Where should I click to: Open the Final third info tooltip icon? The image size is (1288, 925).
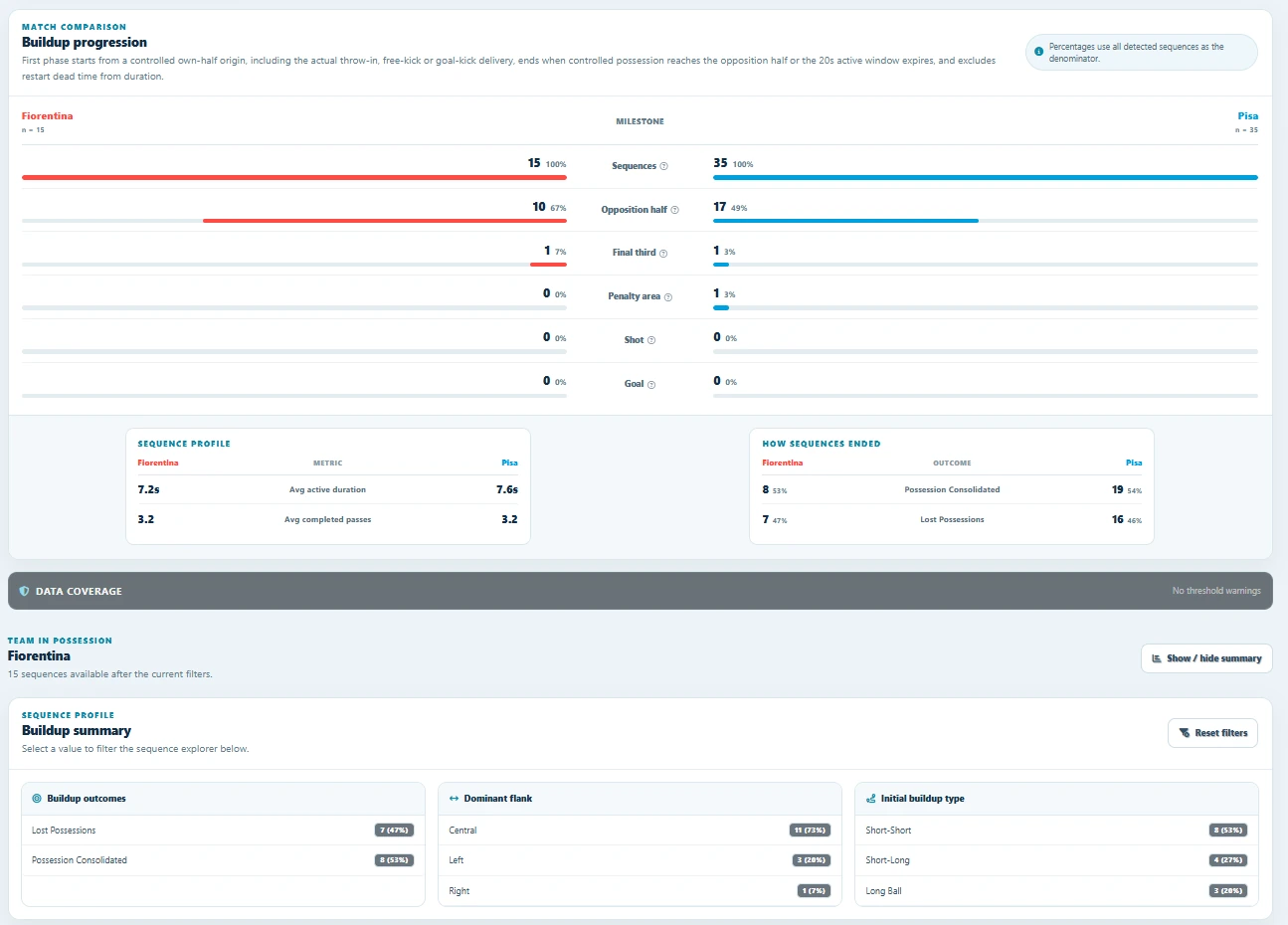pos(663,254)
